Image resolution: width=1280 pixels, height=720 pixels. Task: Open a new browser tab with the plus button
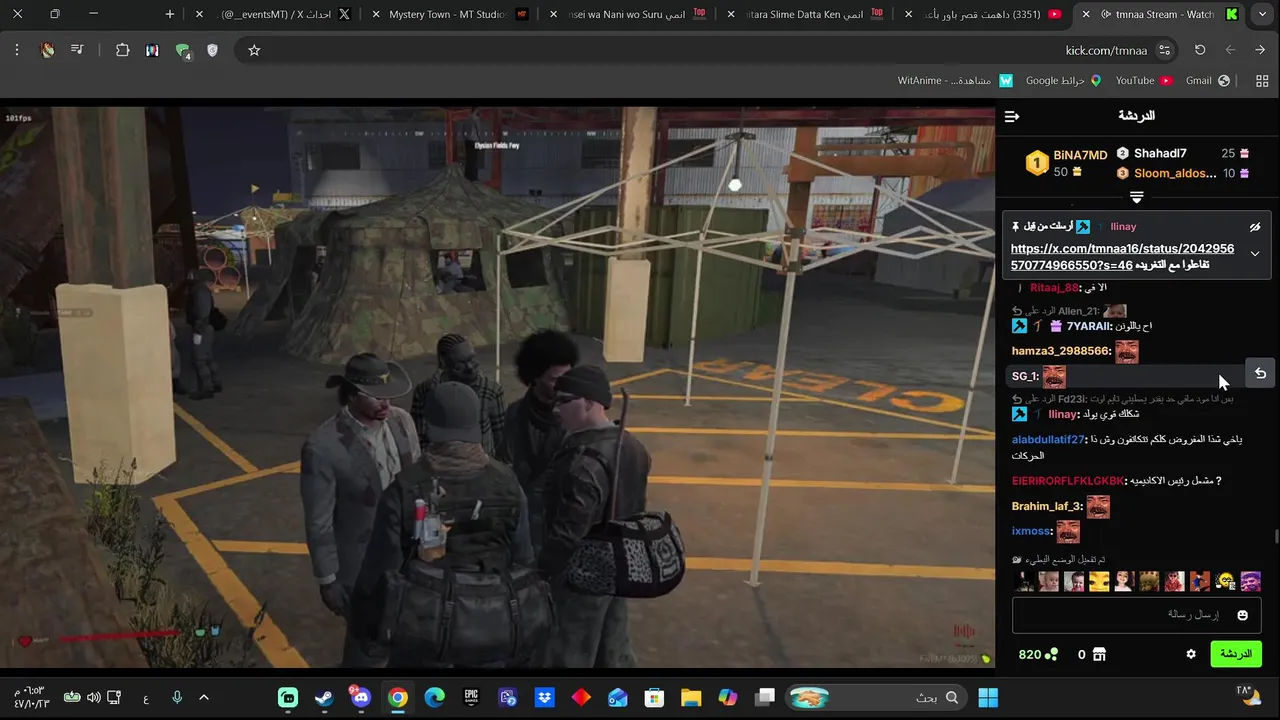[170, 14]
